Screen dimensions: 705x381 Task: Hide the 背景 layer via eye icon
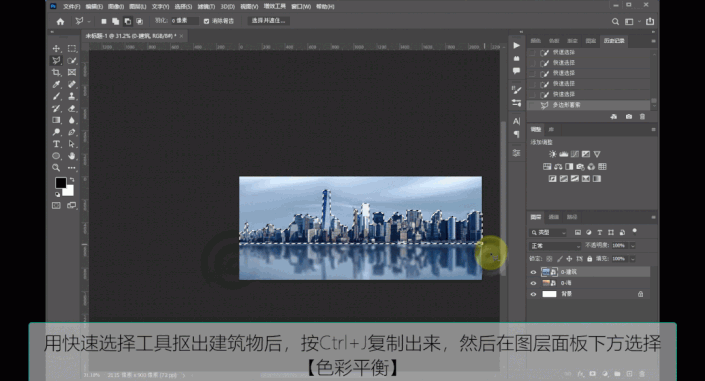point(533,294)
